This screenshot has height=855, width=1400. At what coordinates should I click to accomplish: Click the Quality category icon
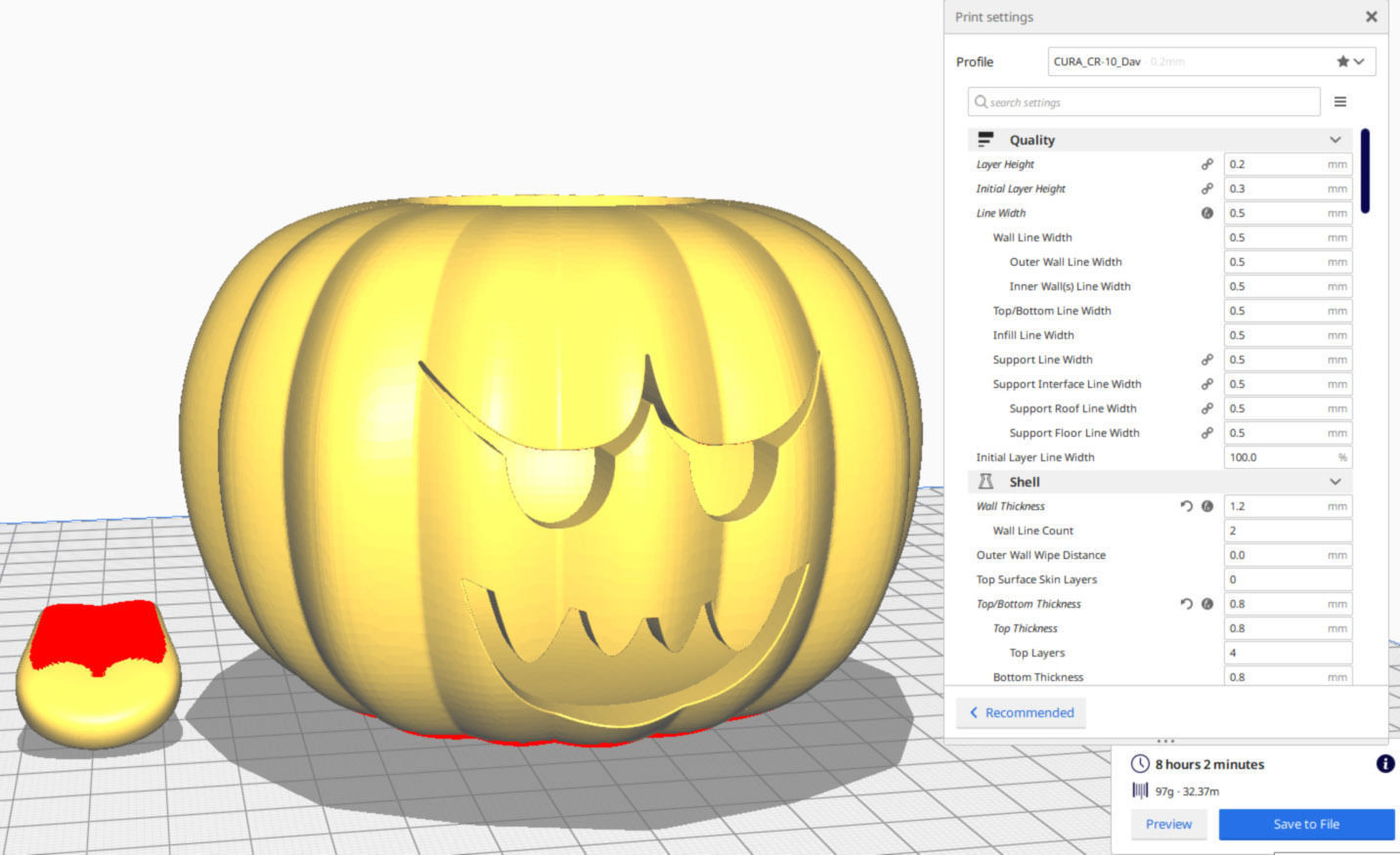click(987, 140)
